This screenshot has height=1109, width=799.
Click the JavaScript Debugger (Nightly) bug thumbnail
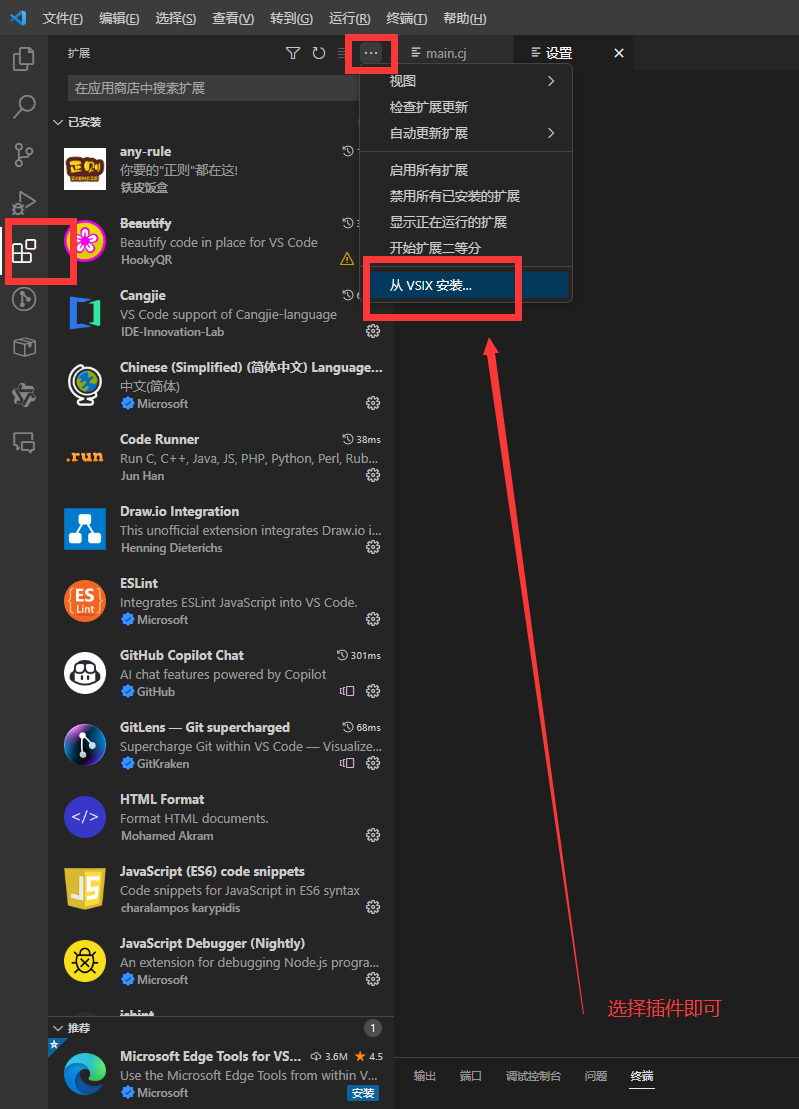[85, 961]
